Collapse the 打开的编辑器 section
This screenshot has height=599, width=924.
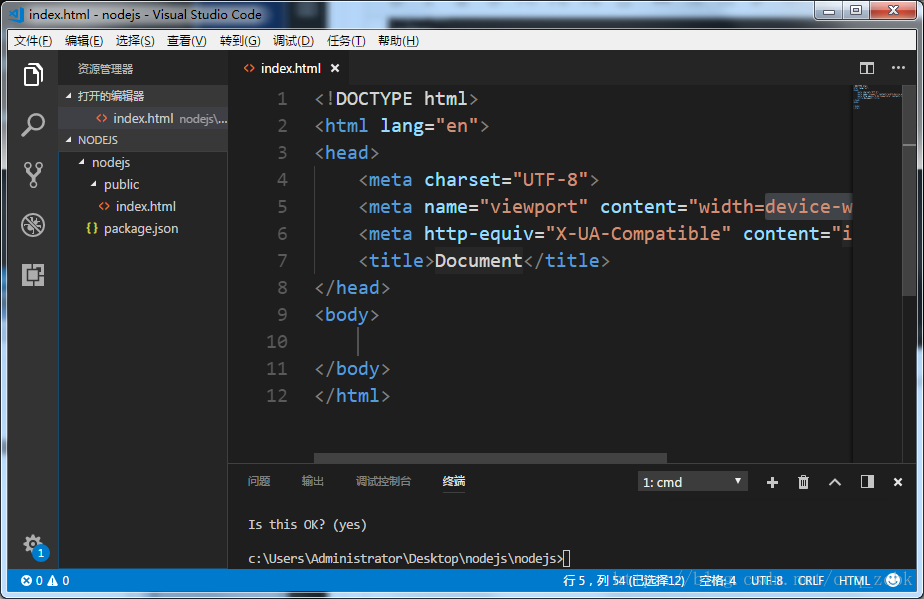tap(68, 96)
